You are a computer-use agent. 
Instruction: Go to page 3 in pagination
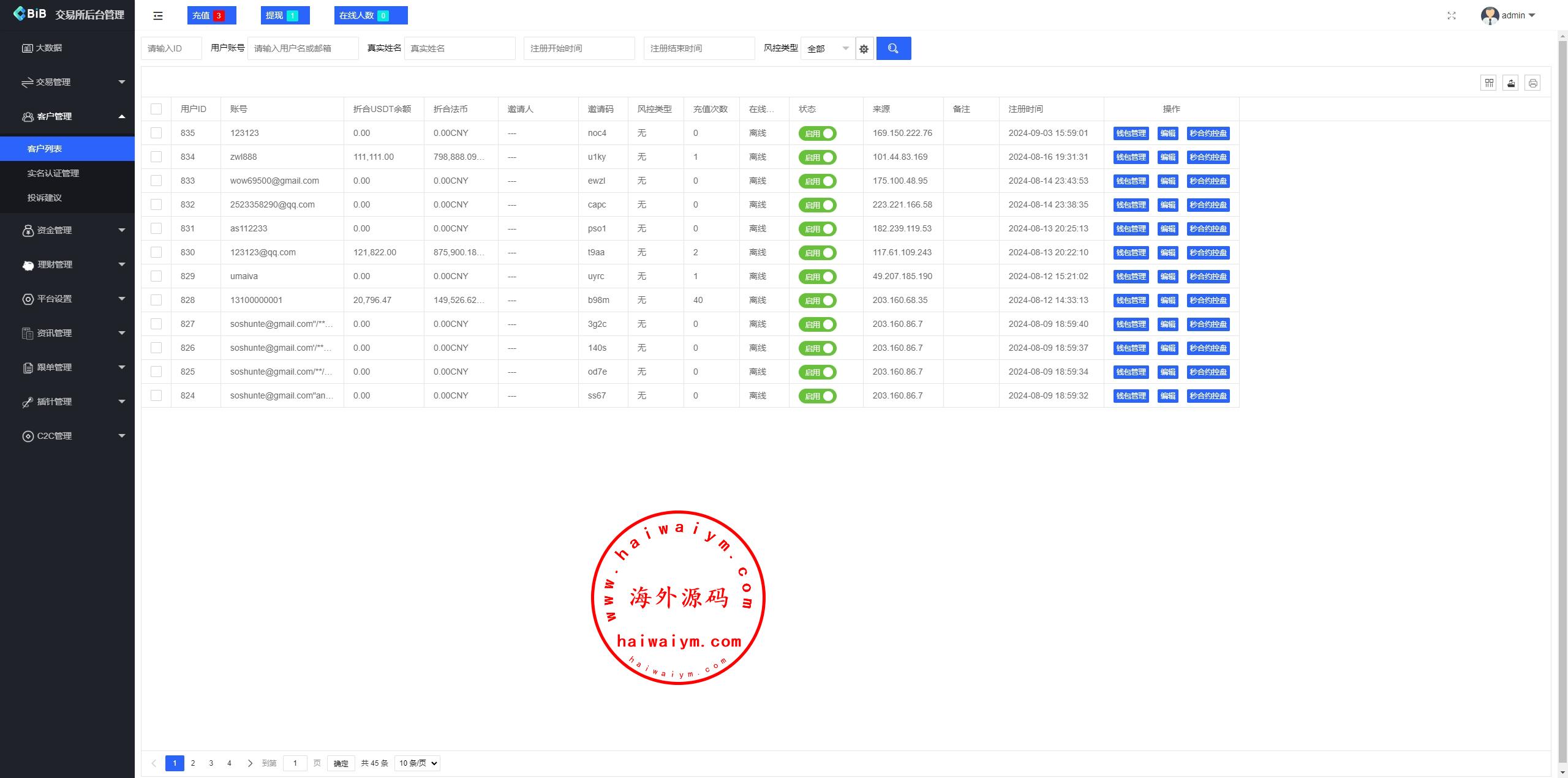(211, 763)
